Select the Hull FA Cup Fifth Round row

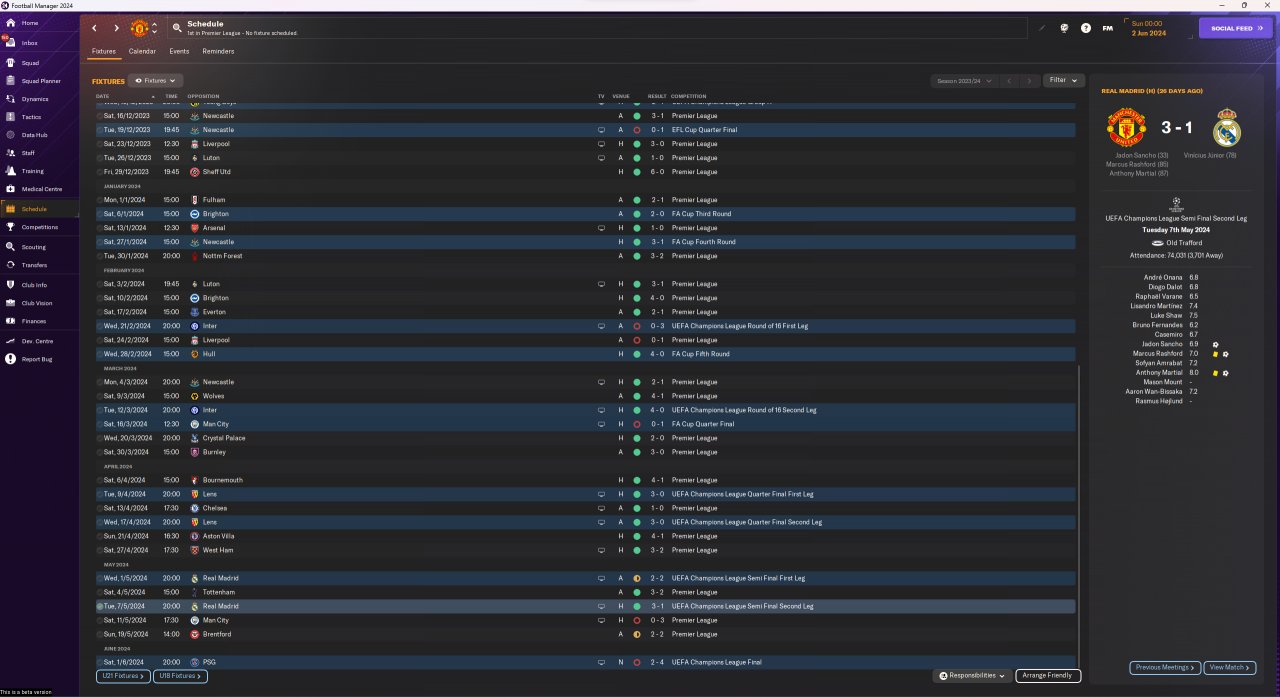pyautogui.click(x=586, y=354)
